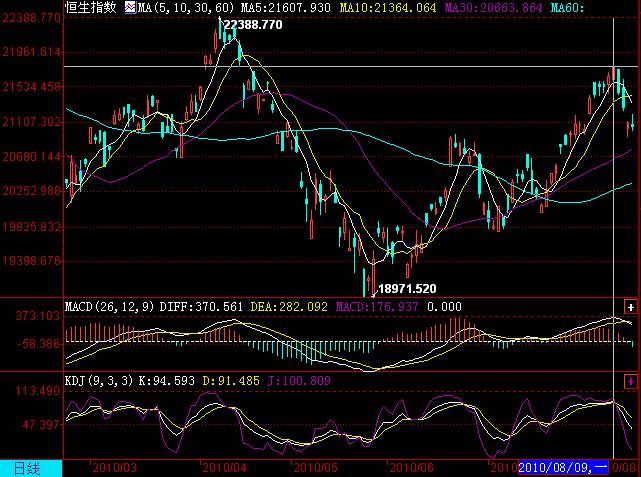This screenshot has height=477, width=641.
Task: Click the 21107.302 price axis label
Action: pyautogui.click(x=32, y=122)
